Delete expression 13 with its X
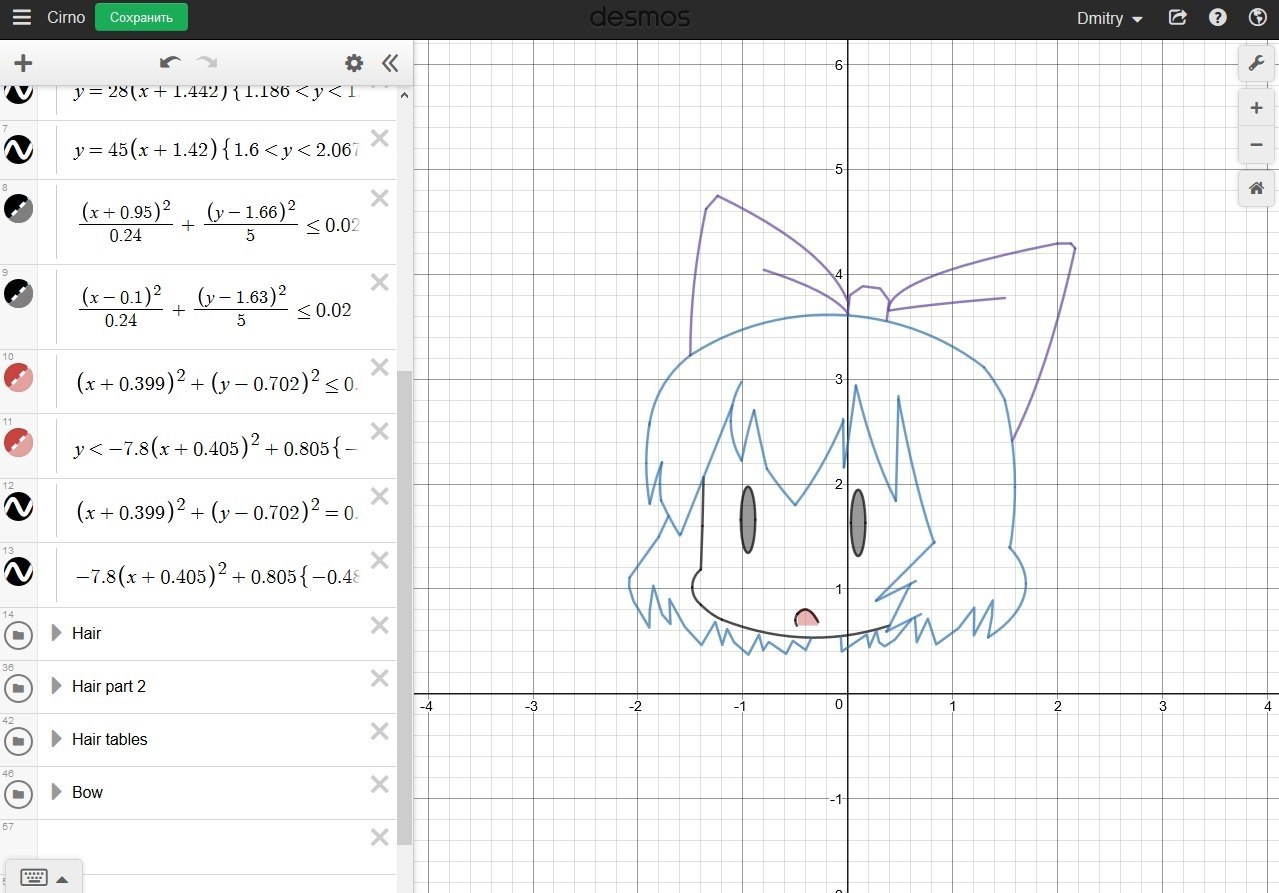The width and height of the screenshot is (1279, 893). click(380, 561)
